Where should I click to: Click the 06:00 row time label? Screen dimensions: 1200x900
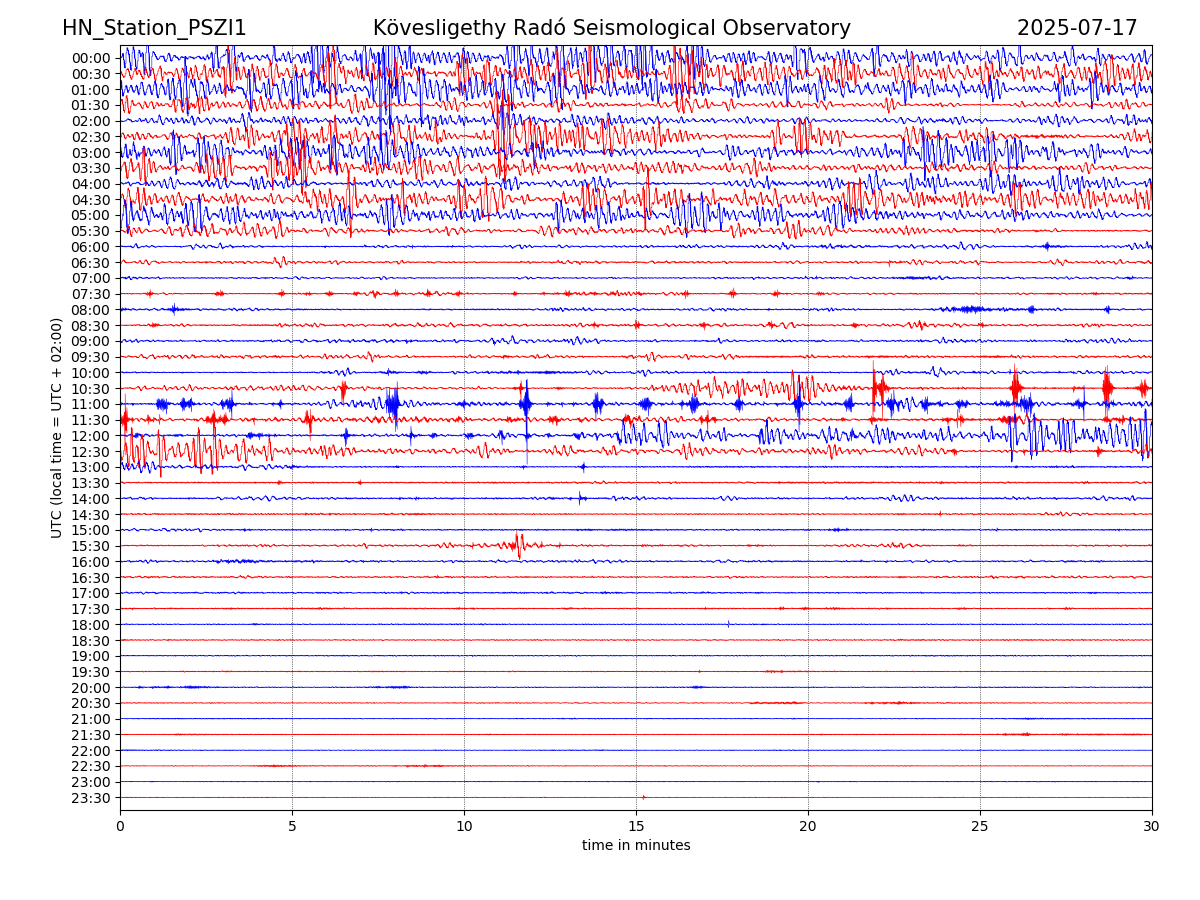(91, 247)
